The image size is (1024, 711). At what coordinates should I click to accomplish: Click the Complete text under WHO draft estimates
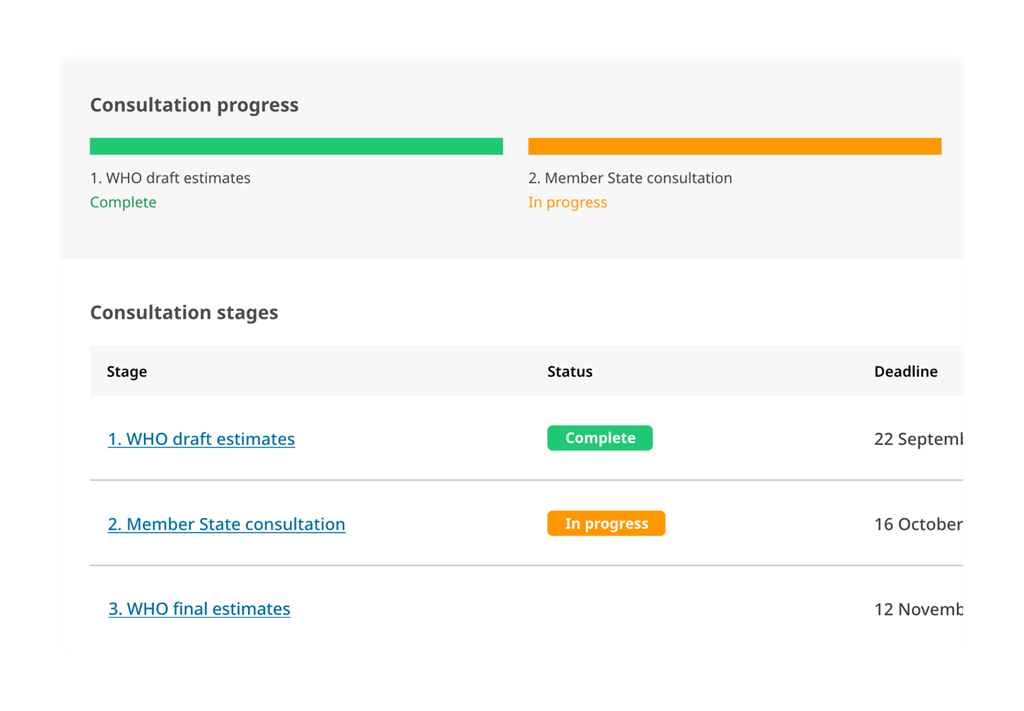123,202
